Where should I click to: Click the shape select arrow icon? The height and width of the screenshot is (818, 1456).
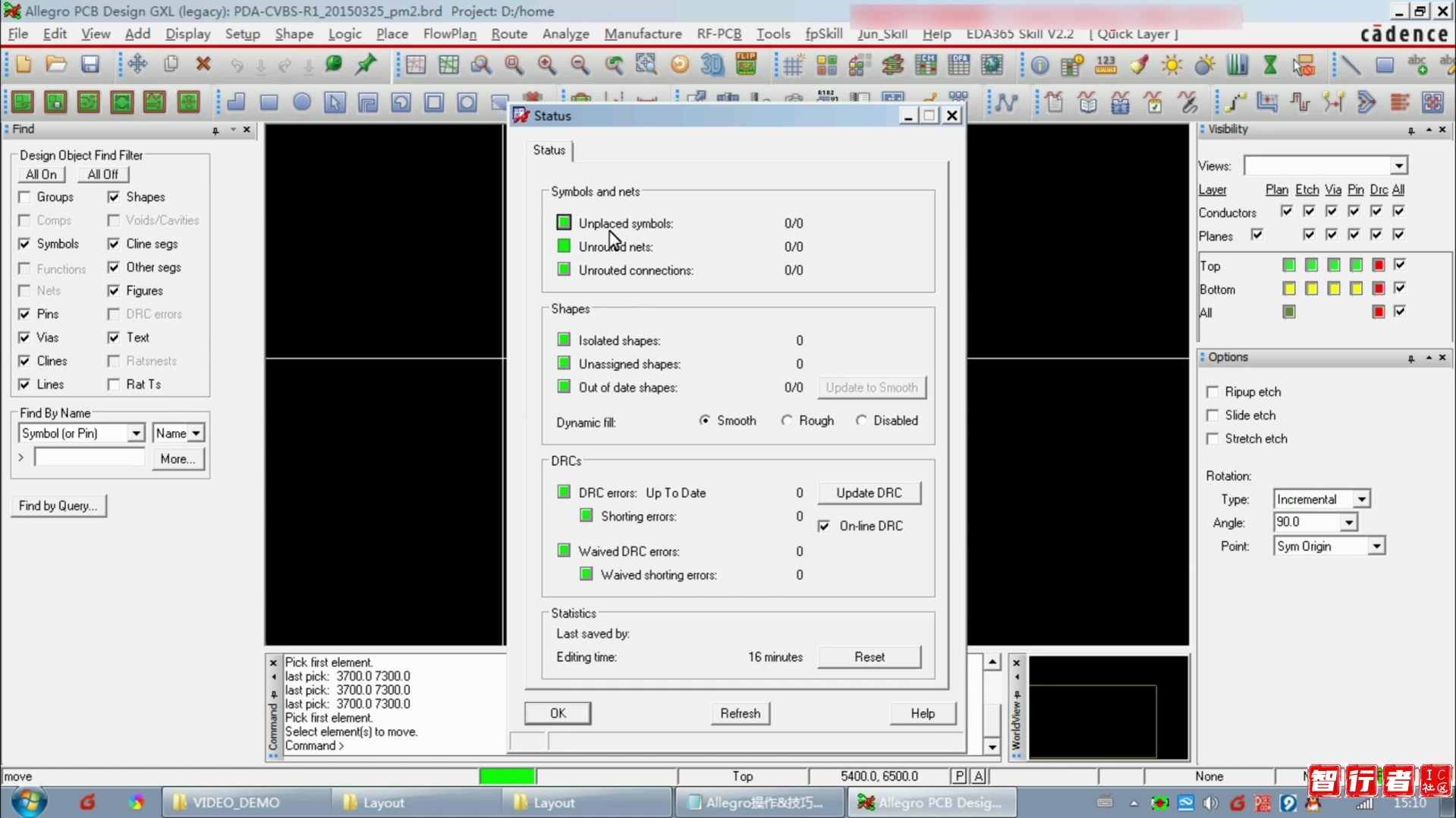pos(335,102)
